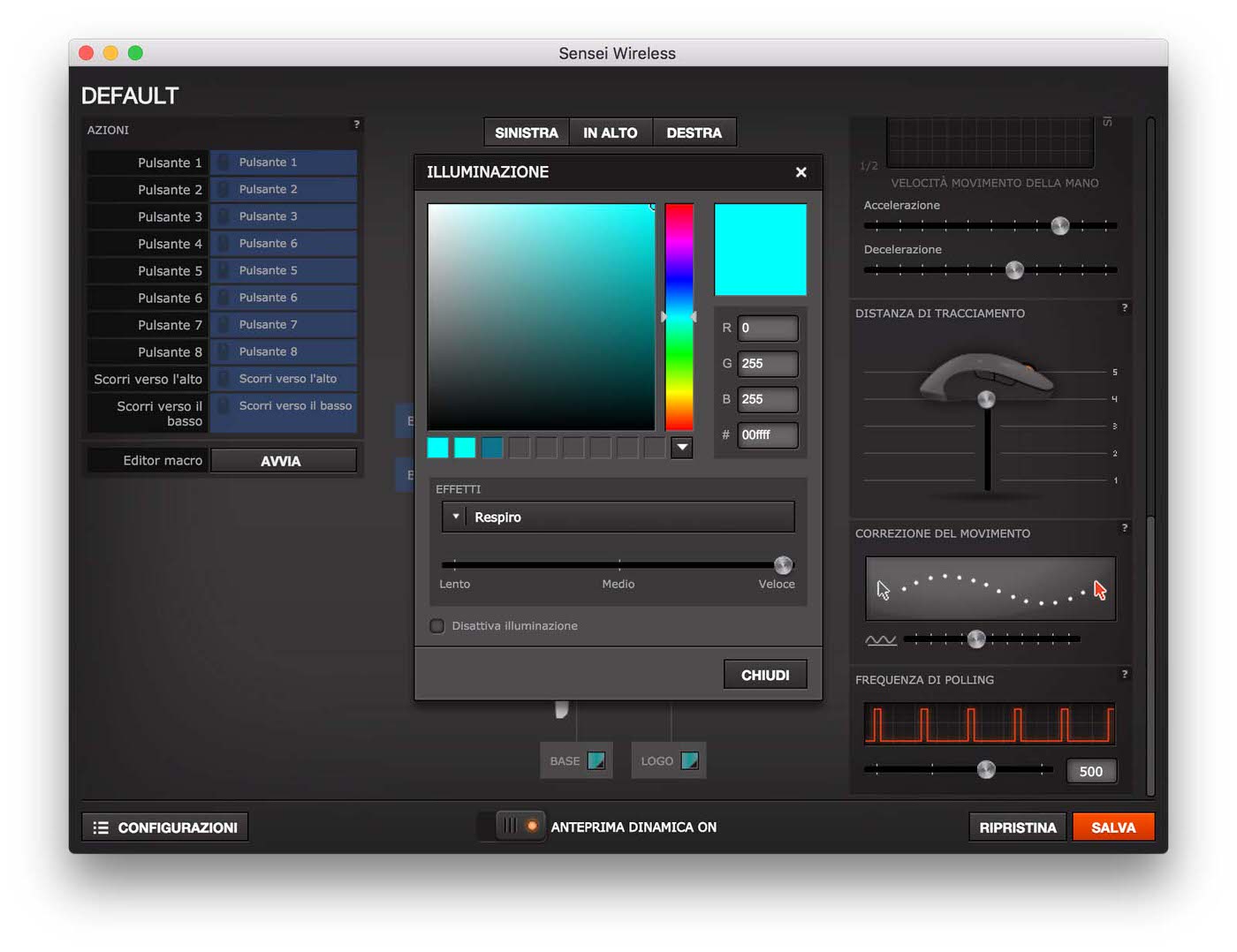Click RIPRISTINA to reset settings
The height and width of the screenshot is (952, 1237).
[1018, 827]
